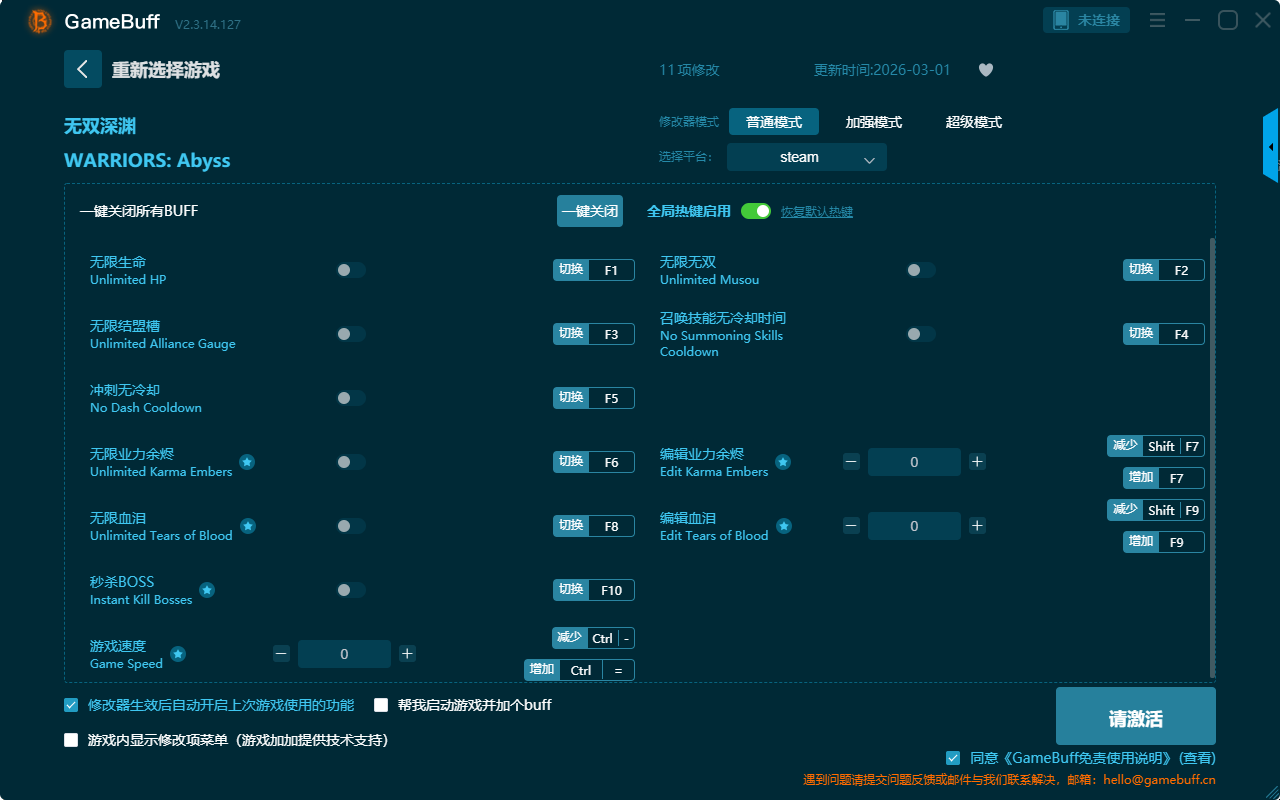Select 超级模式 super mode tab

973,122
